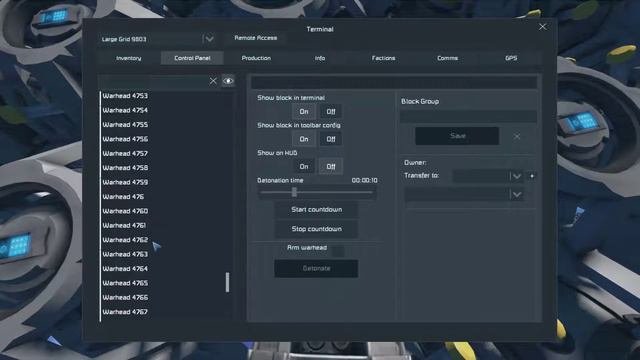Select Warhead 4759 in the list
This screenshot has width=640, height=360.
pyautogui.click(x=125, y=182)
